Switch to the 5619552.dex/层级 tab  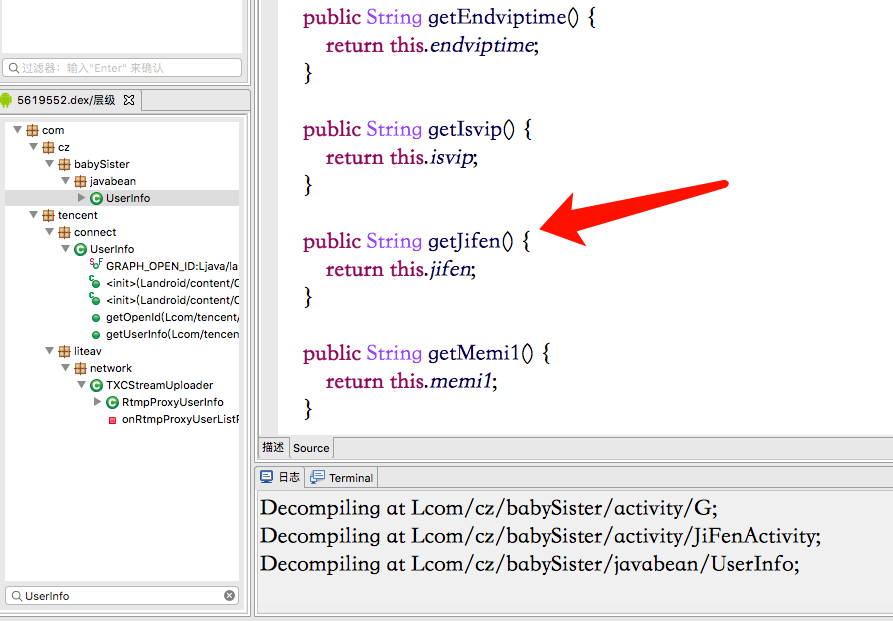point(71,100)
